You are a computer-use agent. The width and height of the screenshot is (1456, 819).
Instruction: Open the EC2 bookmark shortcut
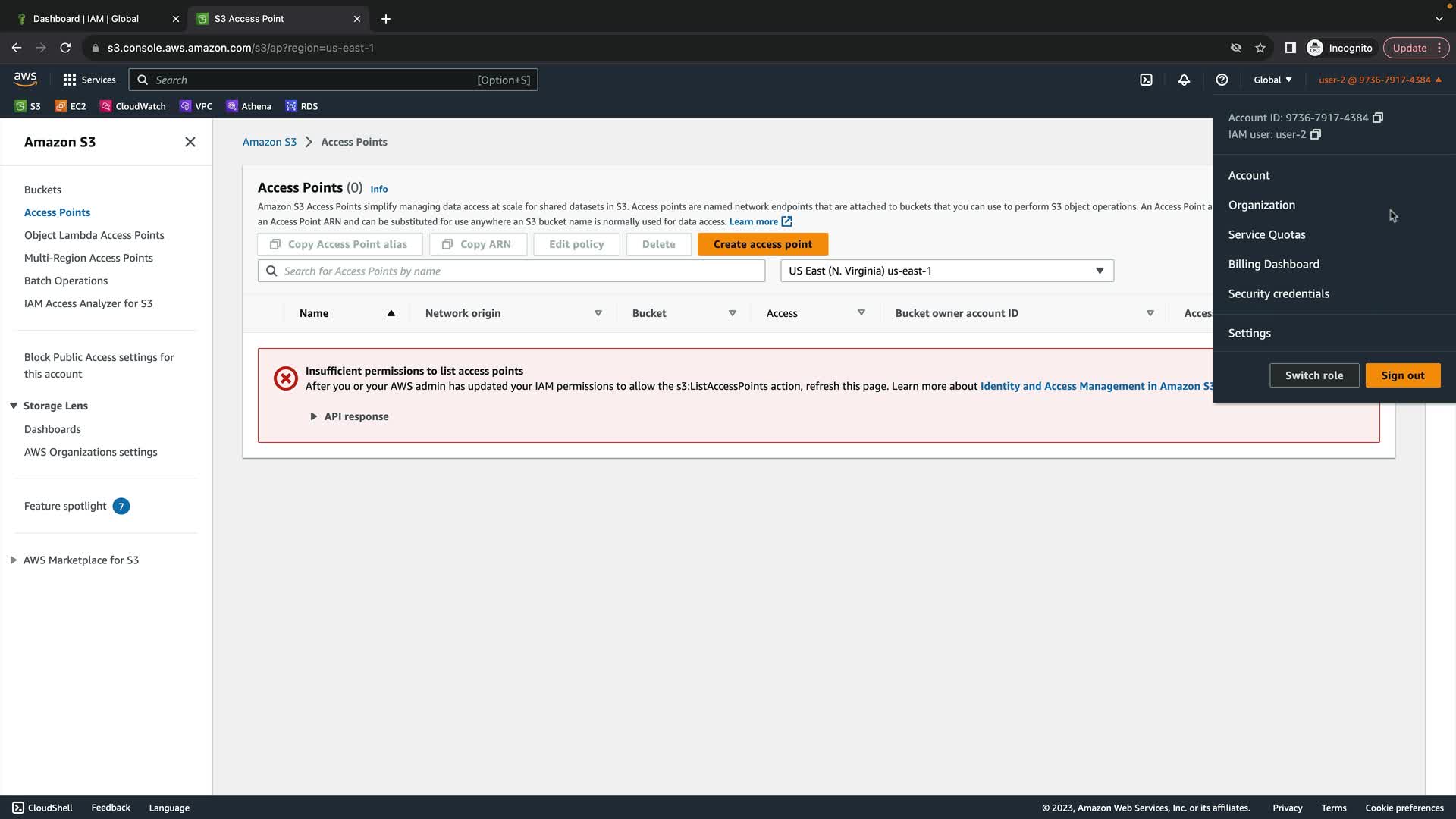coord(71,106)
